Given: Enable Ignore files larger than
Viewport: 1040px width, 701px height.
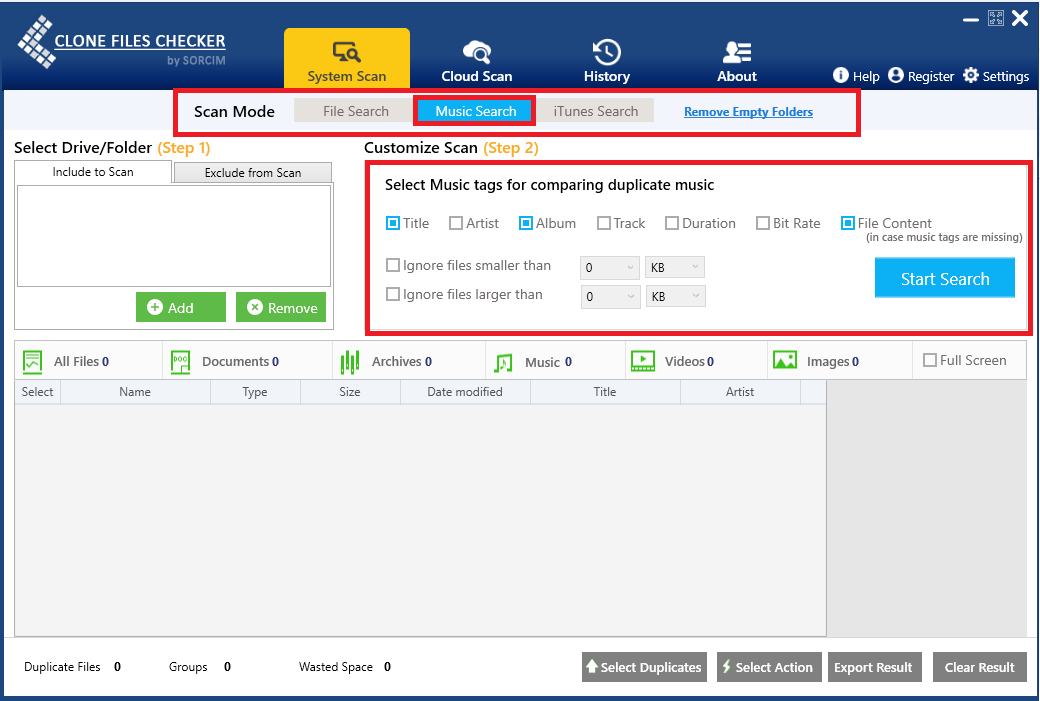Looking at the screenshot, I should tap(393, 294).
